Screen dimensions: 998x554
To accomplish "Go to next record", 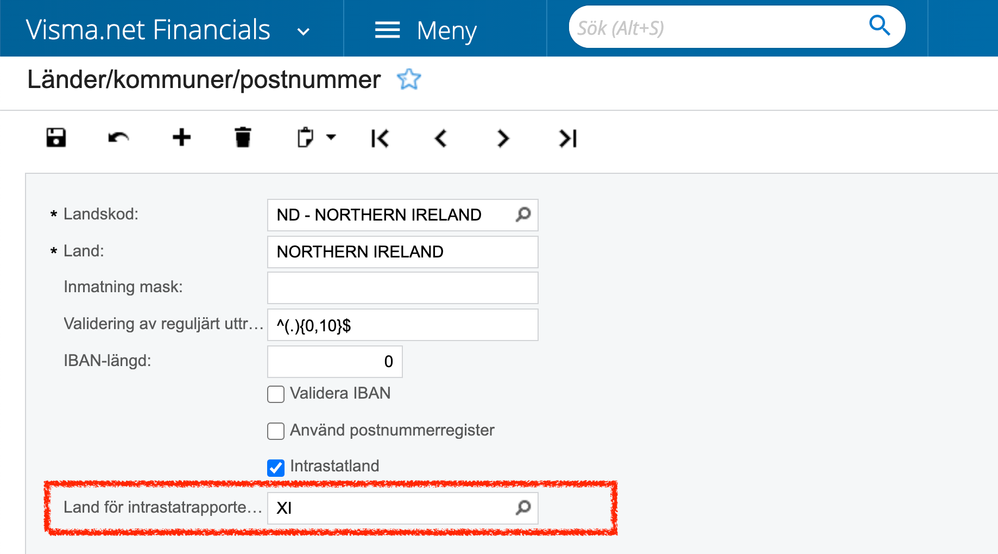I will (x=503, y=138).
